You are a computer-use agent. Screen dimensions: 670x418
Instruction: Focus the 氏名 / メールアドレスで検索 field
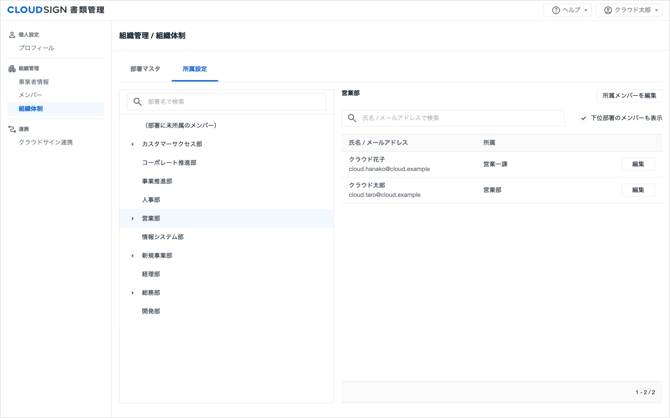[x=453, y=118]
